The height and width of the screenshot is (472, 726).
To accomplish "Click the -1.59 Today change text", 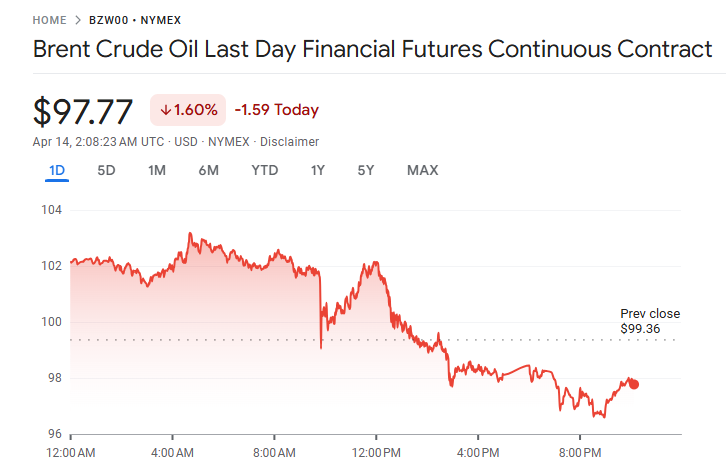I will pos(277,110).
